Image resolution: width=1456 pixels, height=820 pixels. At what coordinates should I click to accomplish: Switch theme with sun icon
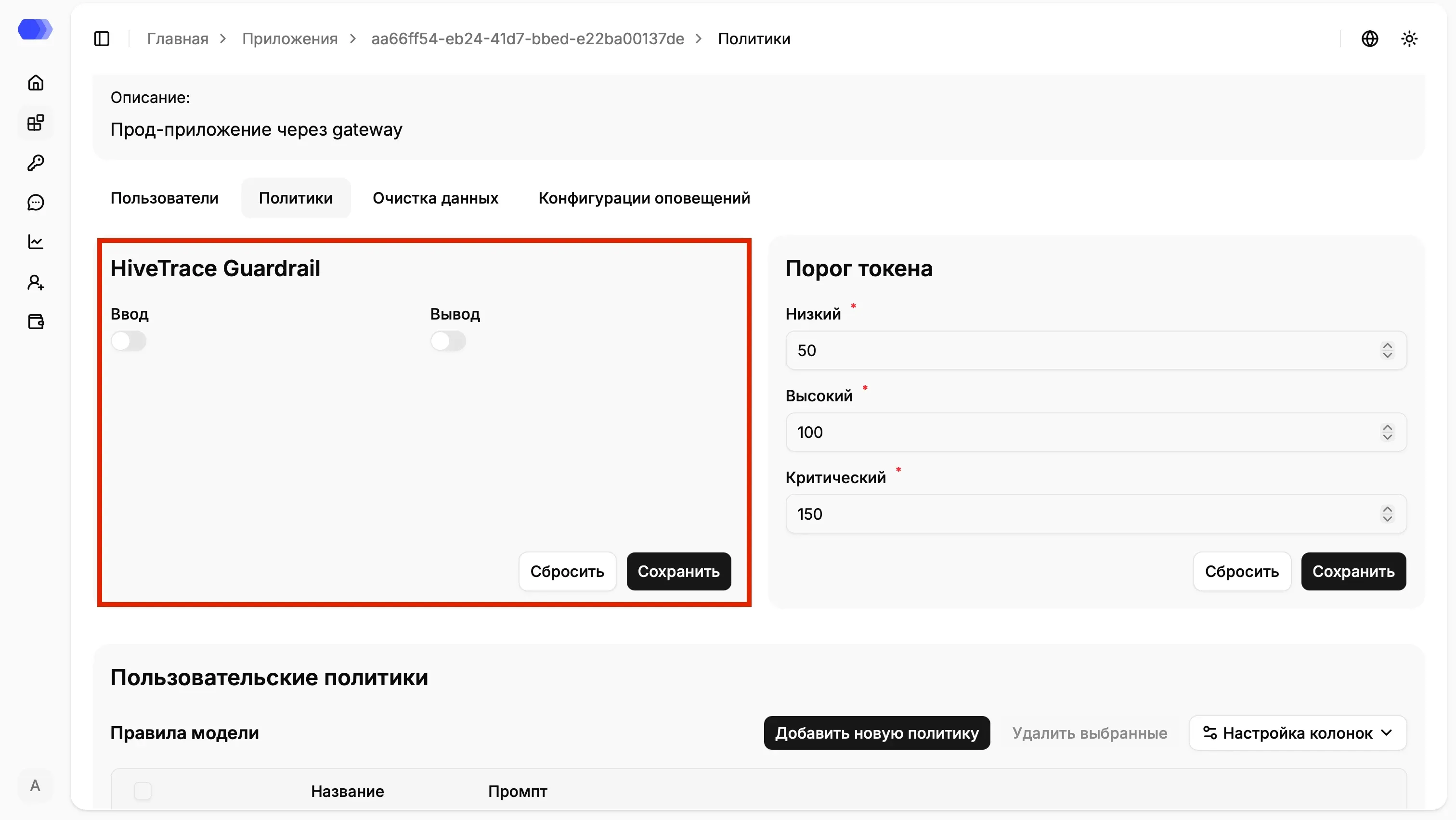coord(1409,39)
